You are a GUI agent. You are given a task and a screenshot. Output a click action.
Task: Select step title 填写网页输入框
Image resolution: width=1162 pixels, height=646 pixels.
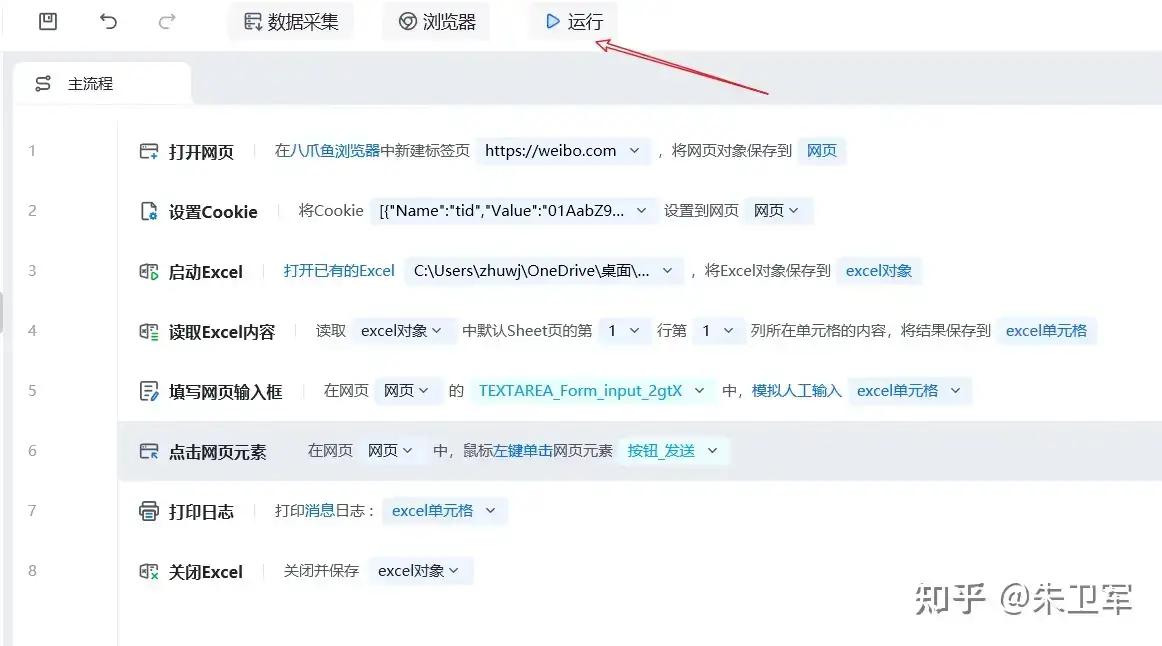[225, 391]
